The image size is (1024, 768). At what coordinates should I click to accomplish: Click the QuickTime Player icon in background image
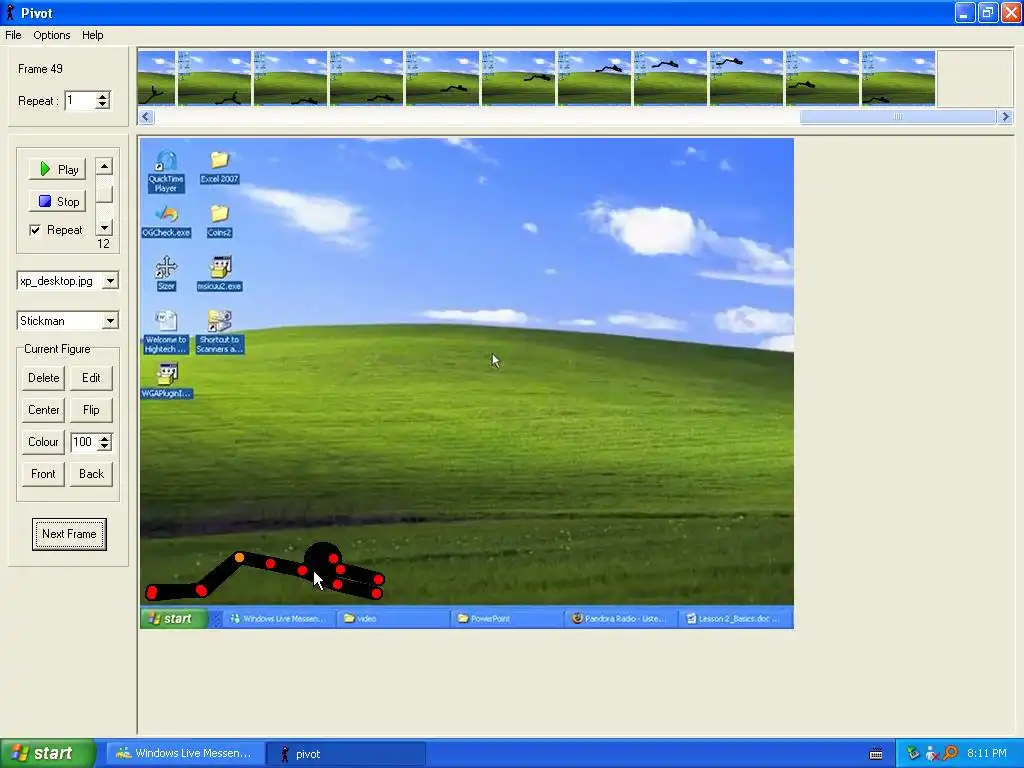166,172
